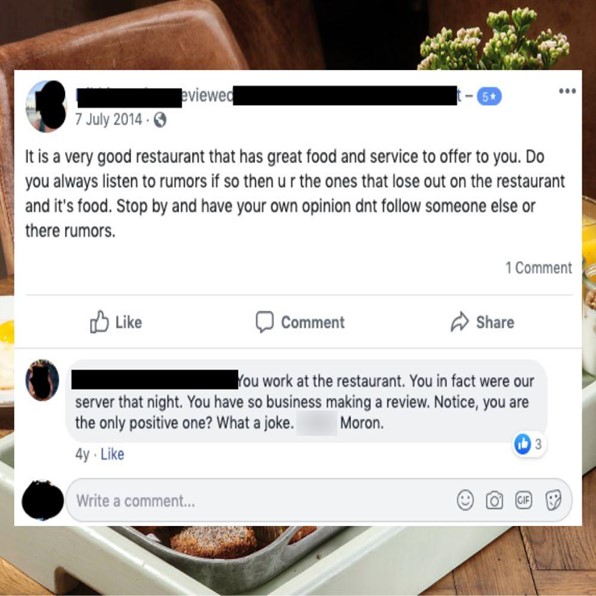Click the speech bubble comment icon
The width and height of the screenshot is (596, 596).
265,322
